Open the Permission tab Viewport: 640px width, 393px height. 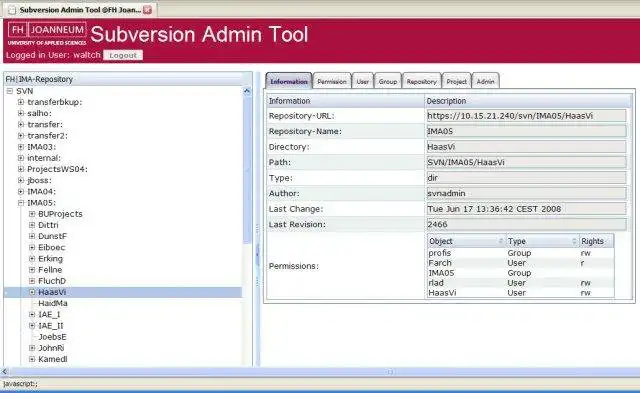[332, 81]
